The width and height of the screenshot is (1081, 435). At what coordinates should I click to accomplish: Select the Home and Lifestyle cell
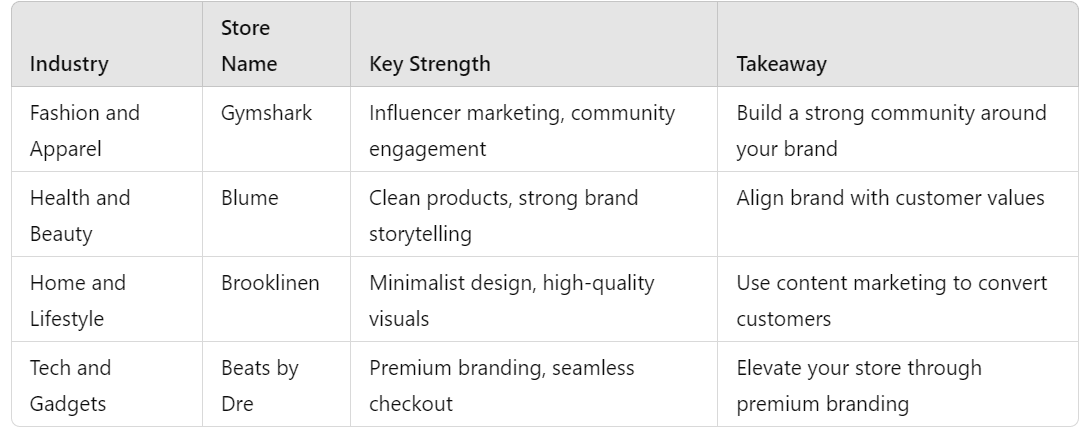click(x=78, y=301)
